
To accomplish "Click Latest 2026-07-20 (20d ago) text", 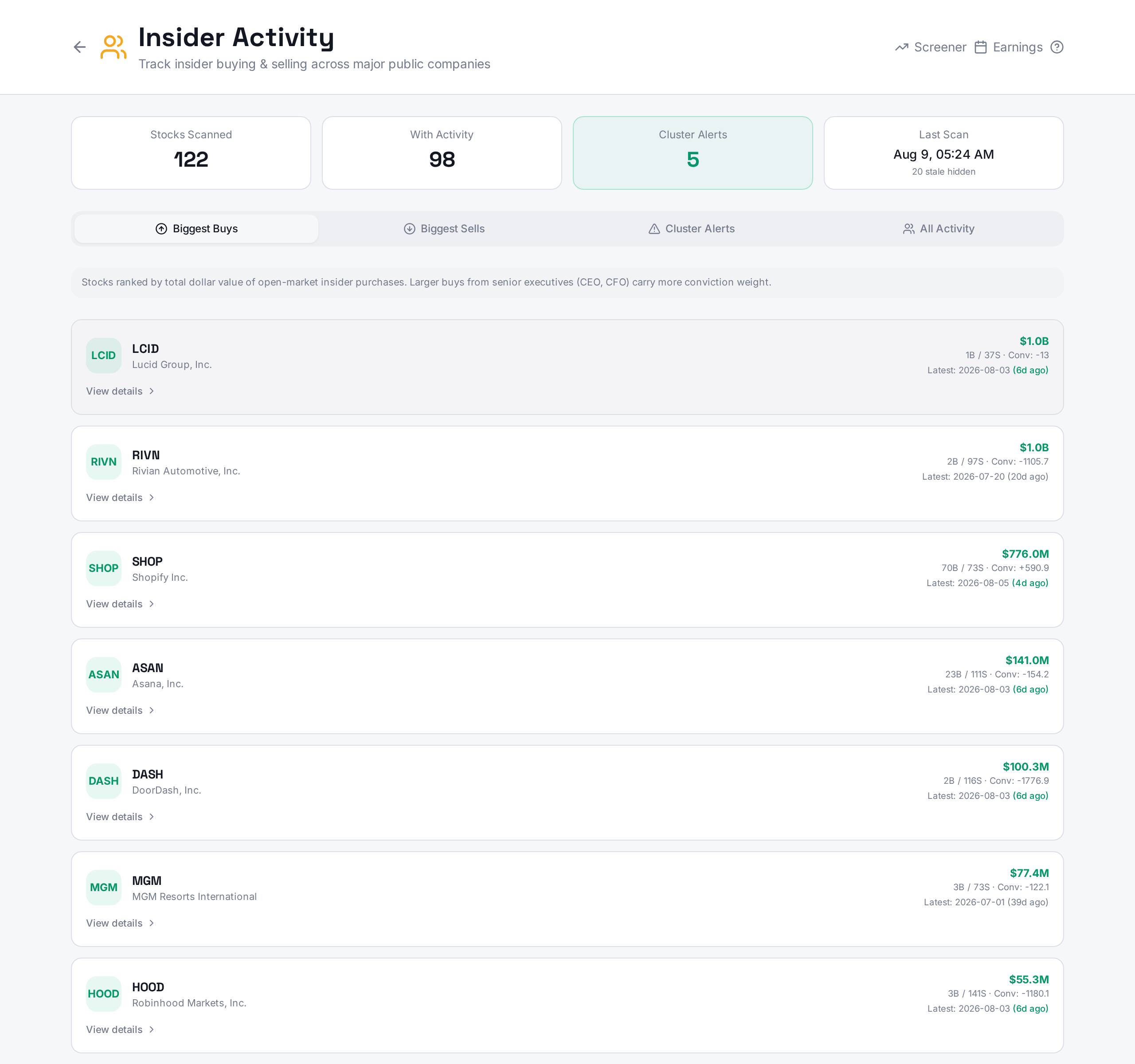I will click(x=985, y=477).
